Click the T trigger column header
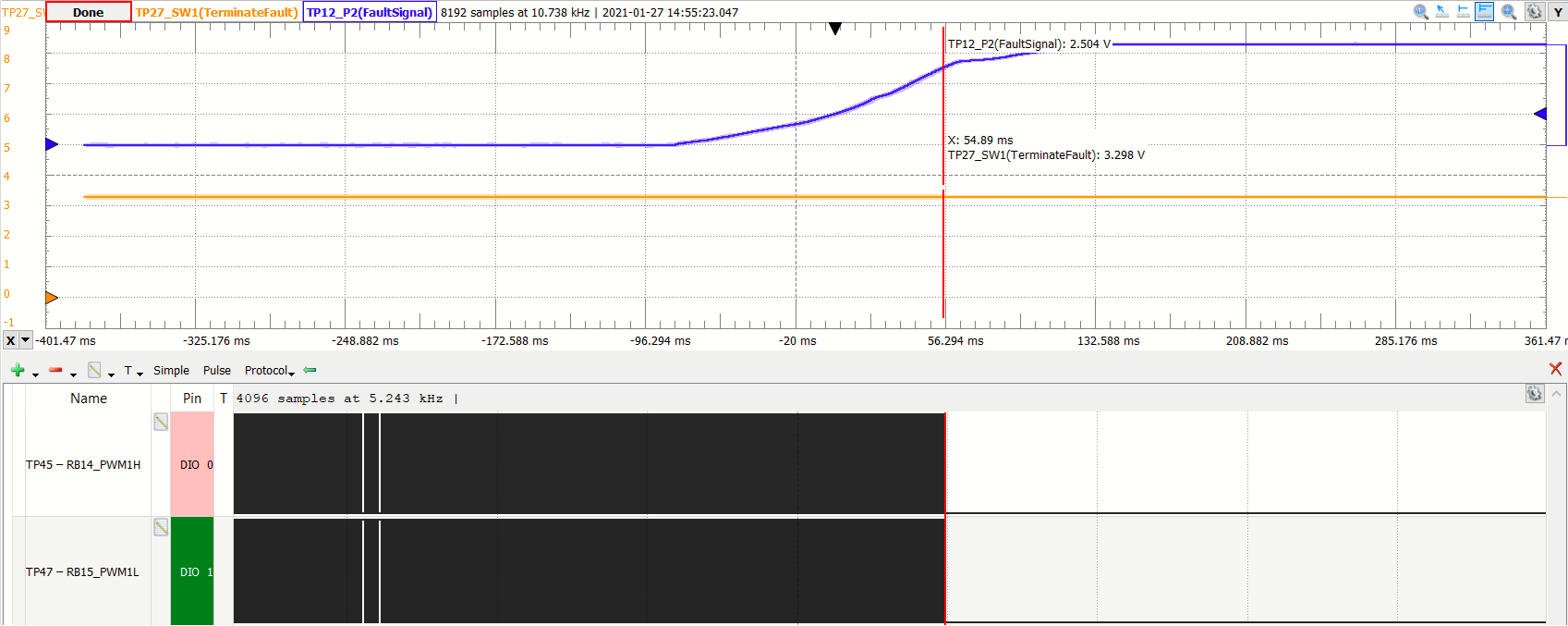This screenshot has width=1568, height=626. [224, 399]
